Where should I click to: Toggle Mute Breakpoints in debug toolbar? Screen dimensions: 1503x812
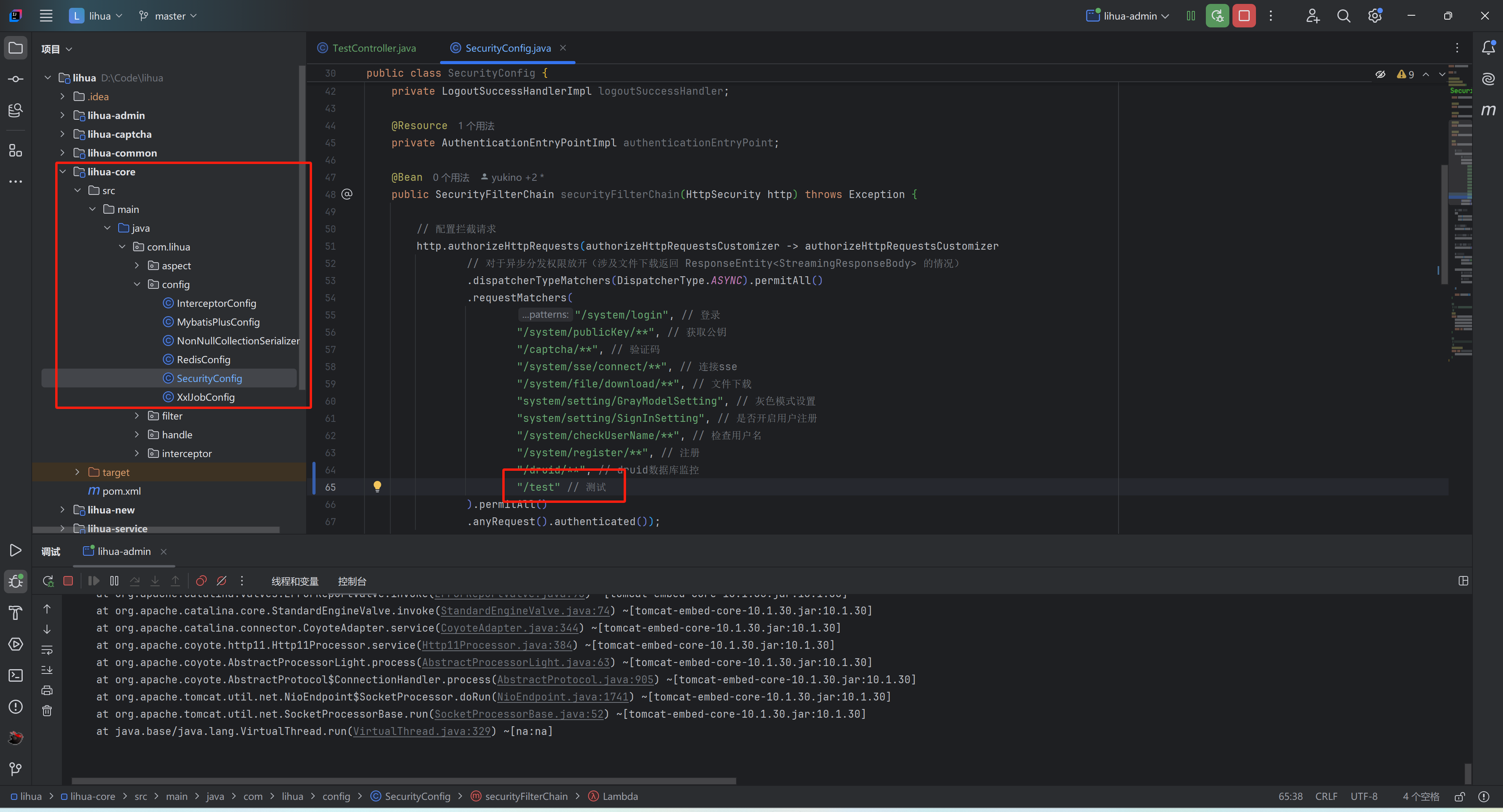point(222,581)
